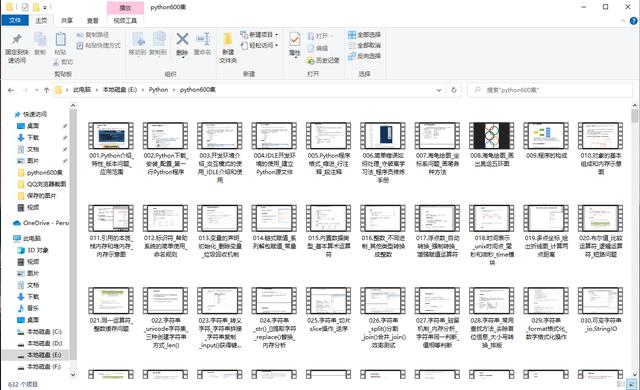Click the 剪切 scissors cut button

click(63, 62)
